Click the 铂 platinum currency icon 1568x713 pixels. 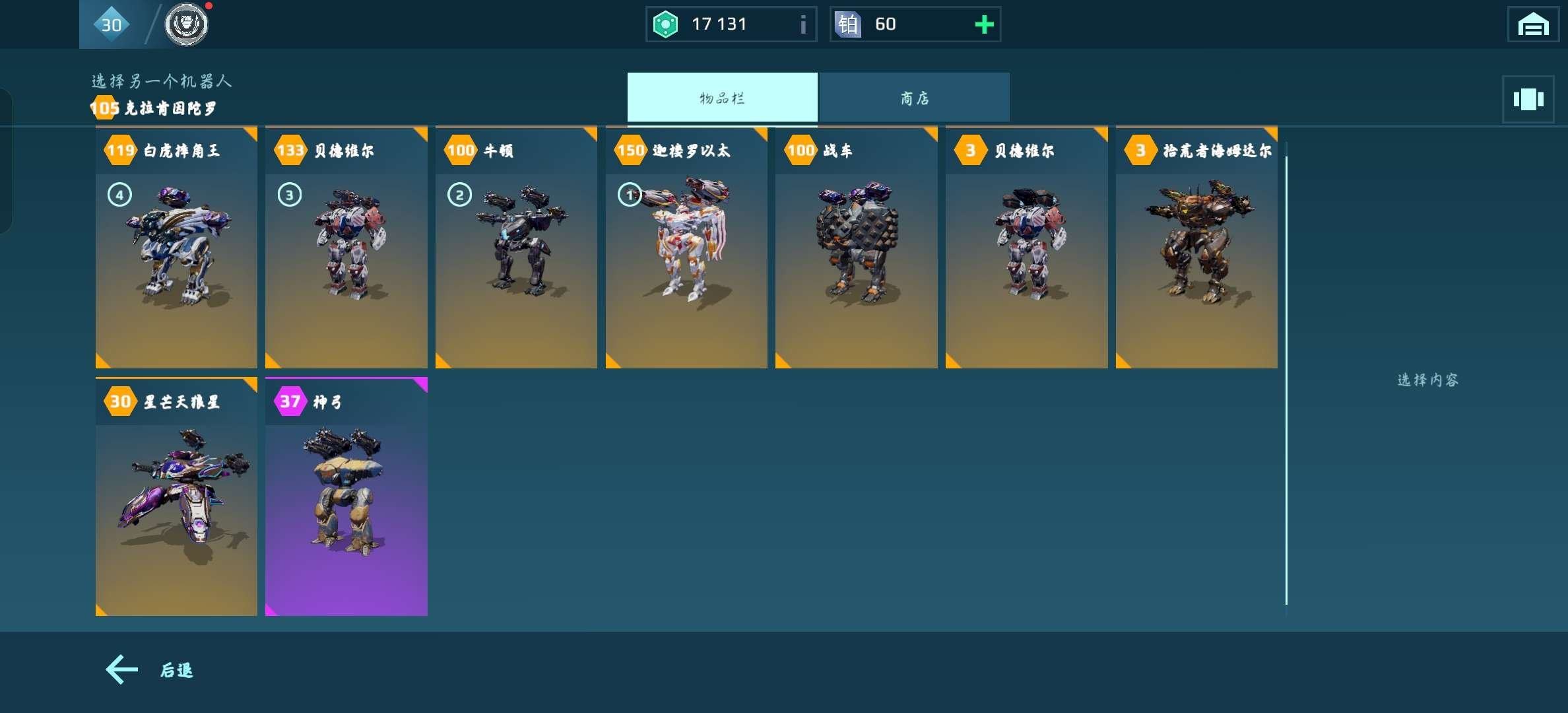tap(848, 24)
